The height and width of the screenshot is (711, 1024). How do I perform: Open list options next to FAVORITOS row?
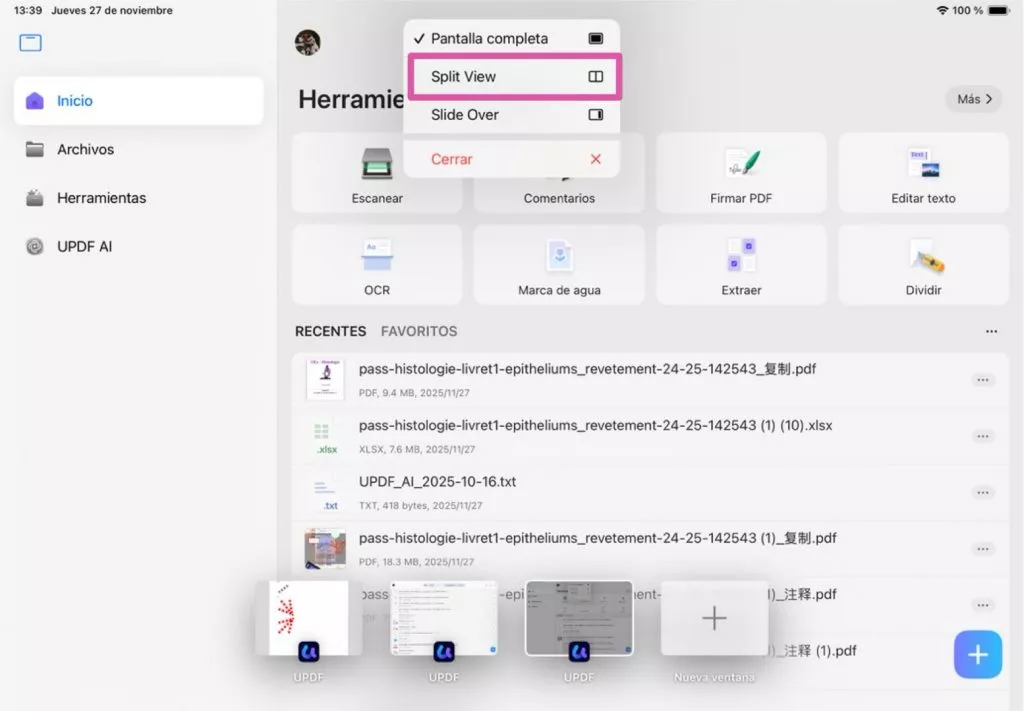pyautogui.click(x=991, y=332)
